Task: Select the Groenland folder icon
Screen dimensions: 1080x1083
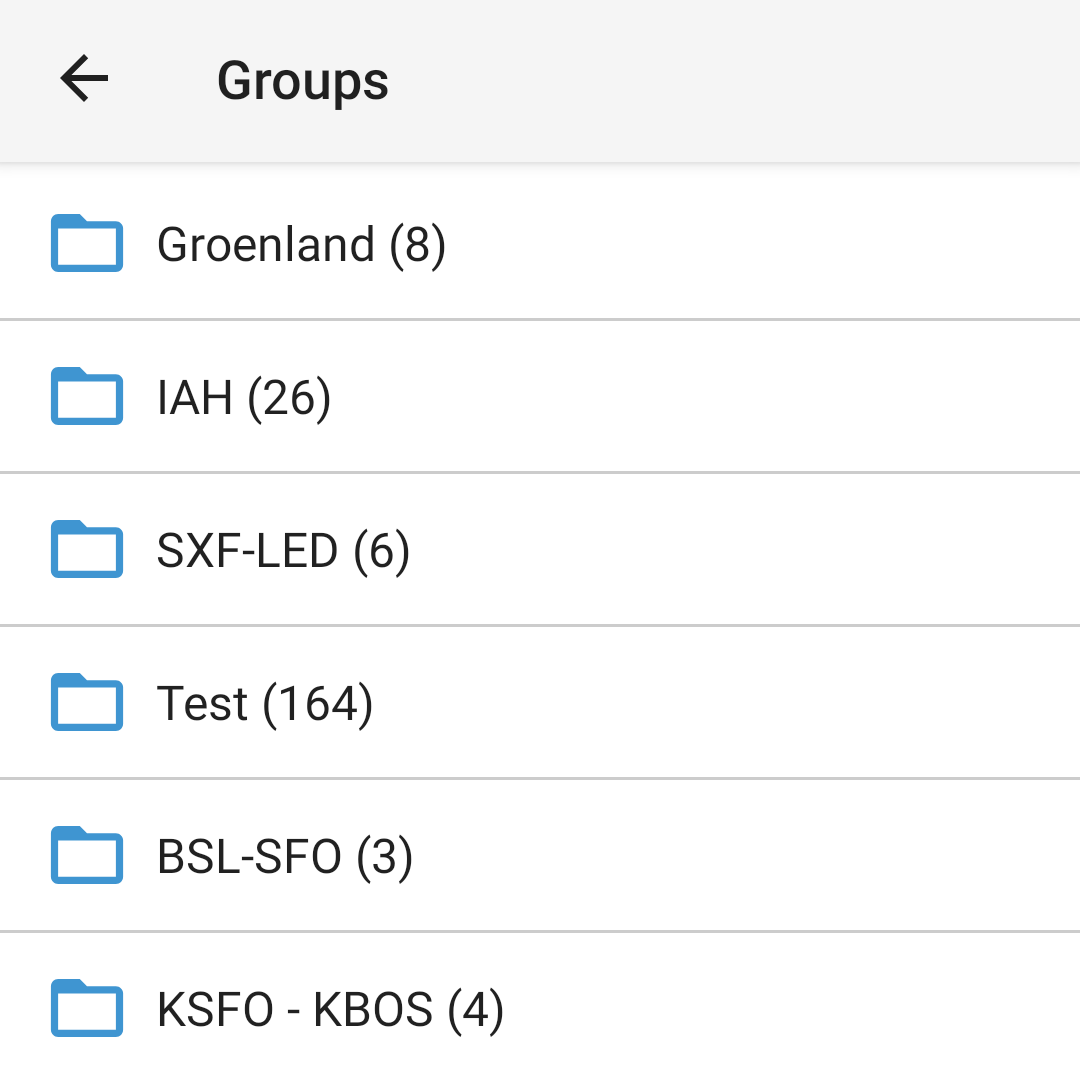Action: tap(87, 243)
